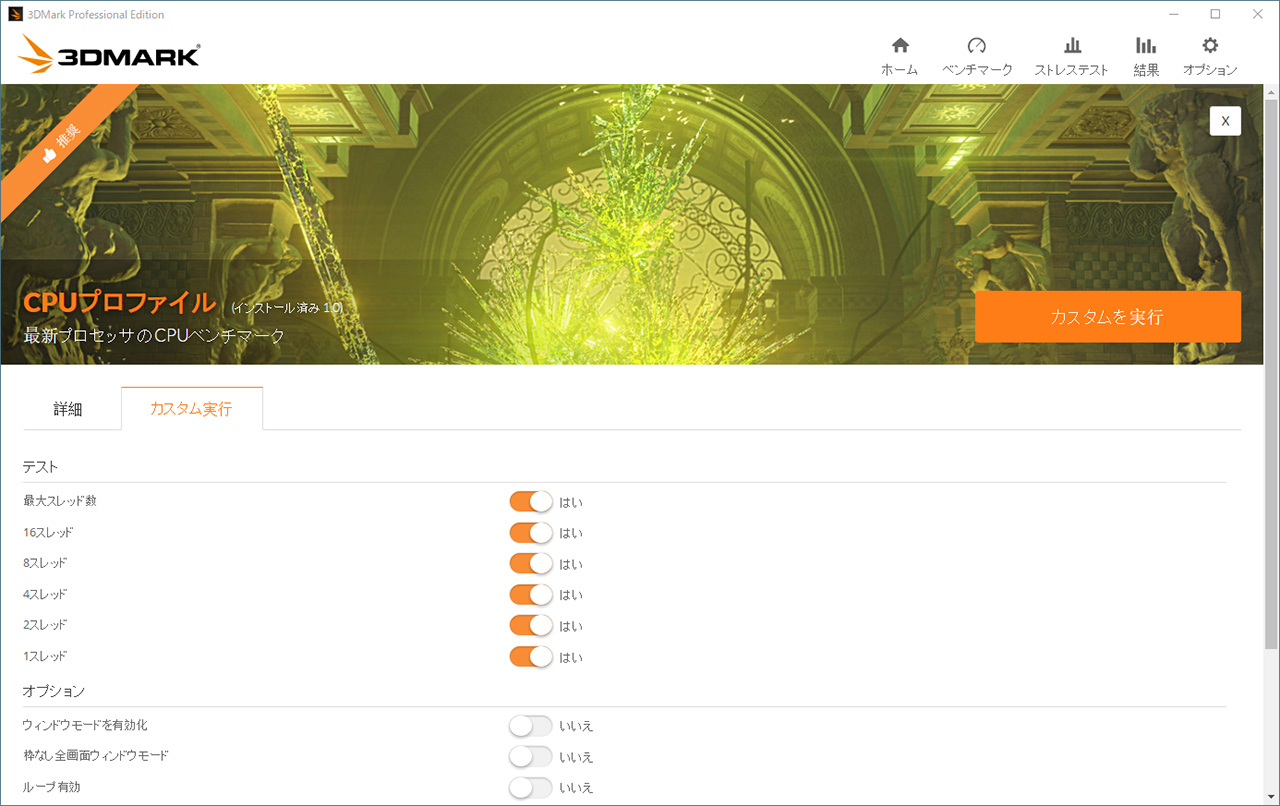
Task: Click the 3DMark logo in the header
Action: point(109,56)
